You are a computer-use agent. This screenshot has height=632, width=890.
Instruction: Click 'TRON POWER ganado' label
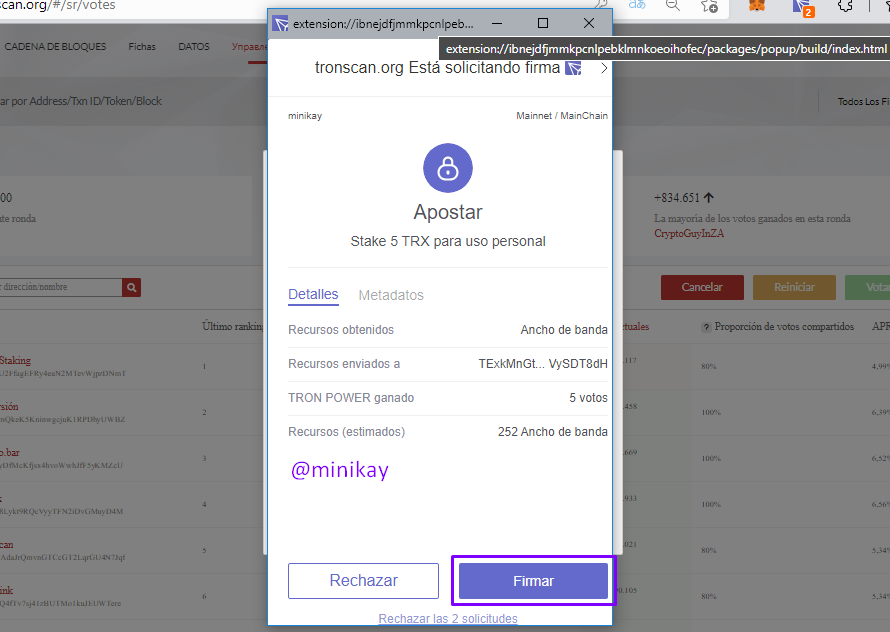click(351, 398)
